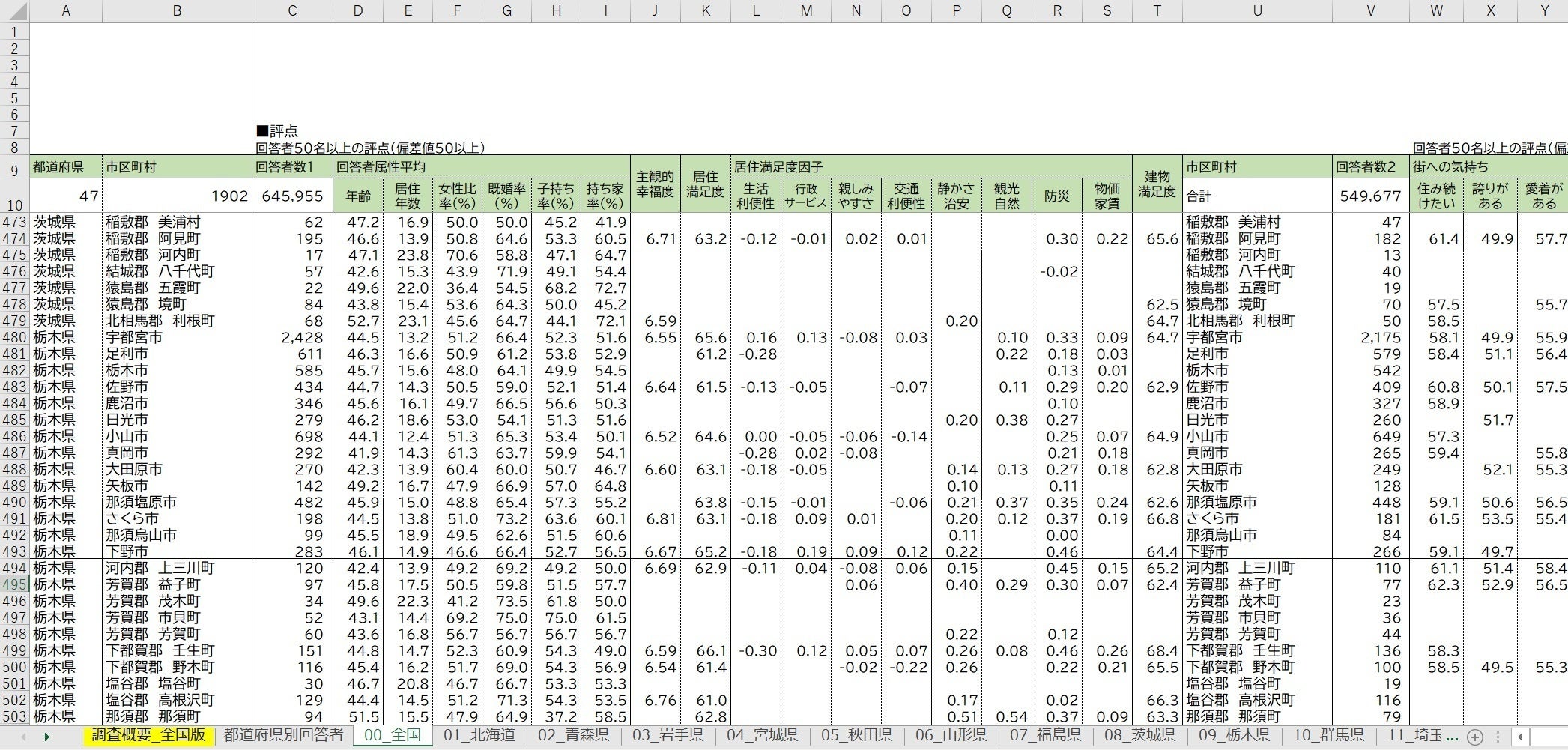This screenshot has height=750, width=1568.
Task: Click 下都賀郡 壬生町 in column B
Action: pyautogui.click(x=177, y=651)
